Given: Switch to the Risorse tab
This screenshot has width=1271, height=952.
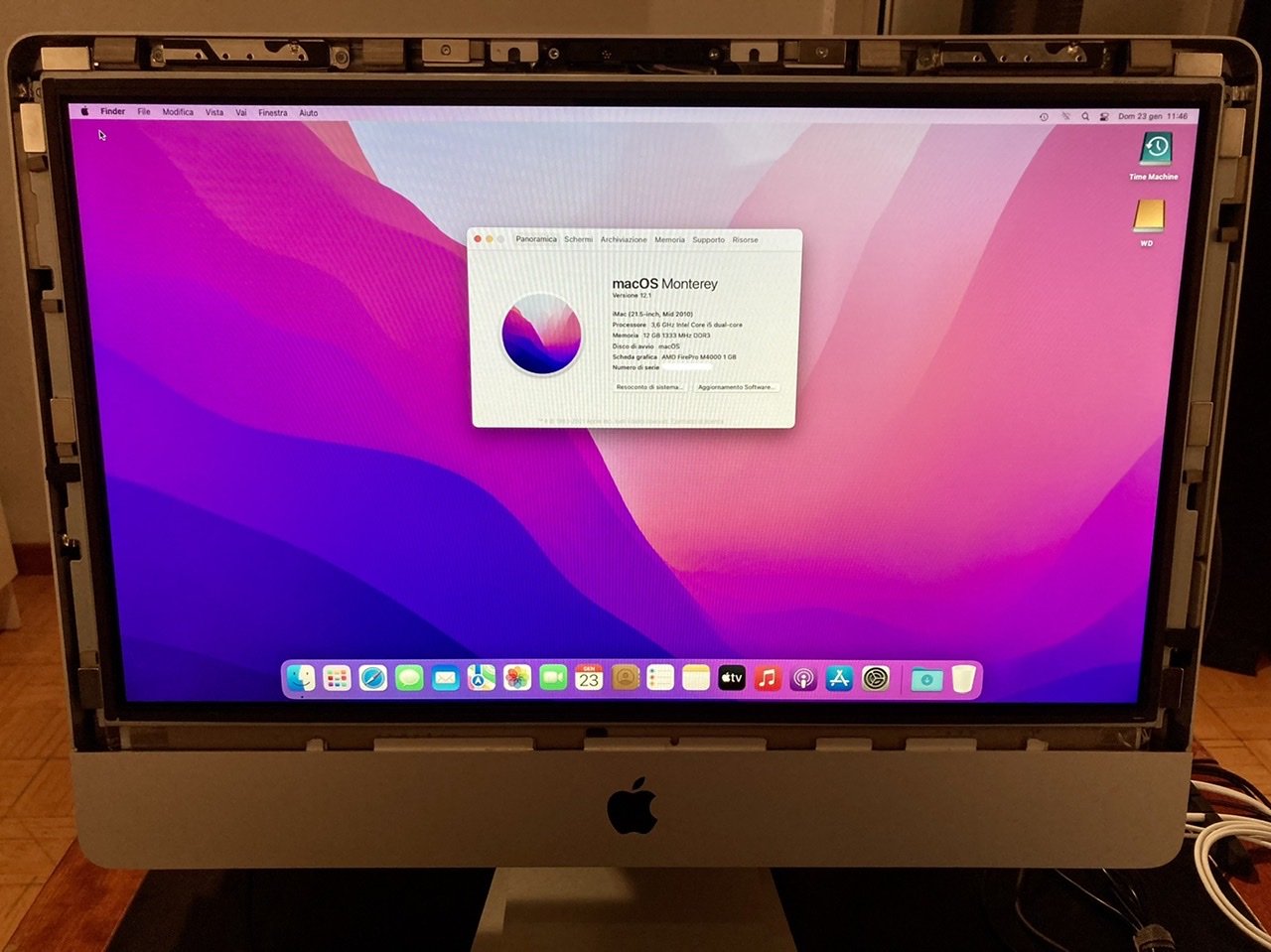Looking at the screenshot, I should pyautogui.click(x=746, y=239).
